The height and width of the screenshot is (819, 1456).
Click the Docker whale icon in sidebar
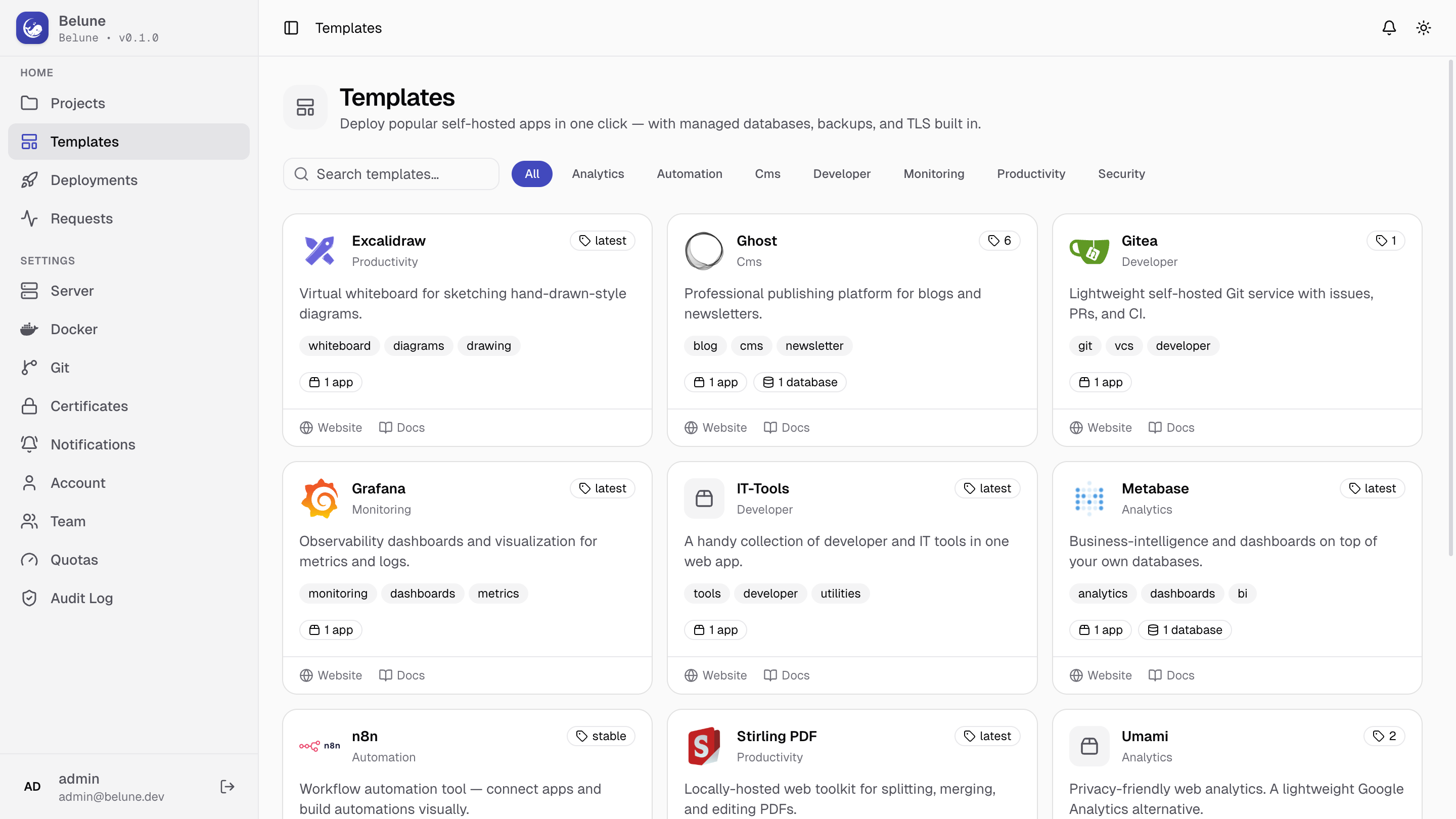tap(29, 329)
